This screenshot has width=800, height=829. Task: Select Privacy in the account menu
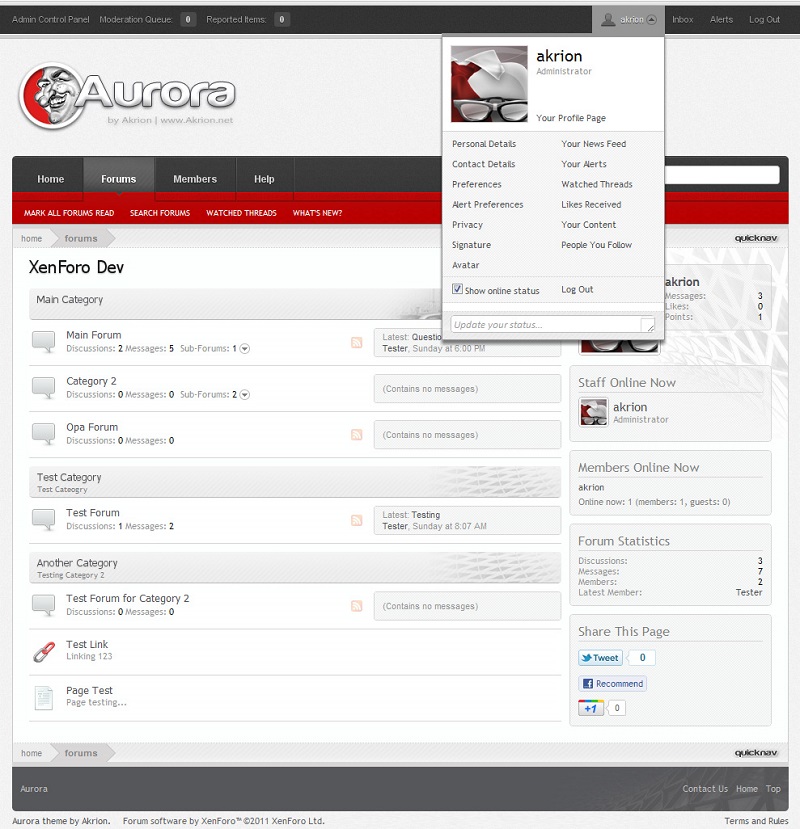(467, 225)
